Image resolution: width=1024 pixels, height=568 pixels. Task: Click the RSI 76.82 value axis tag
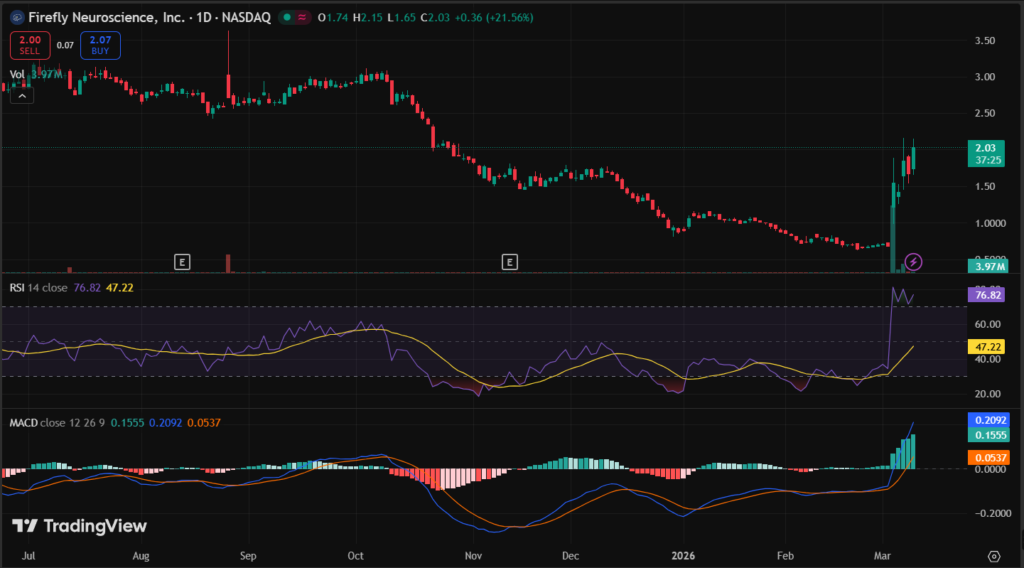point(987,296)
